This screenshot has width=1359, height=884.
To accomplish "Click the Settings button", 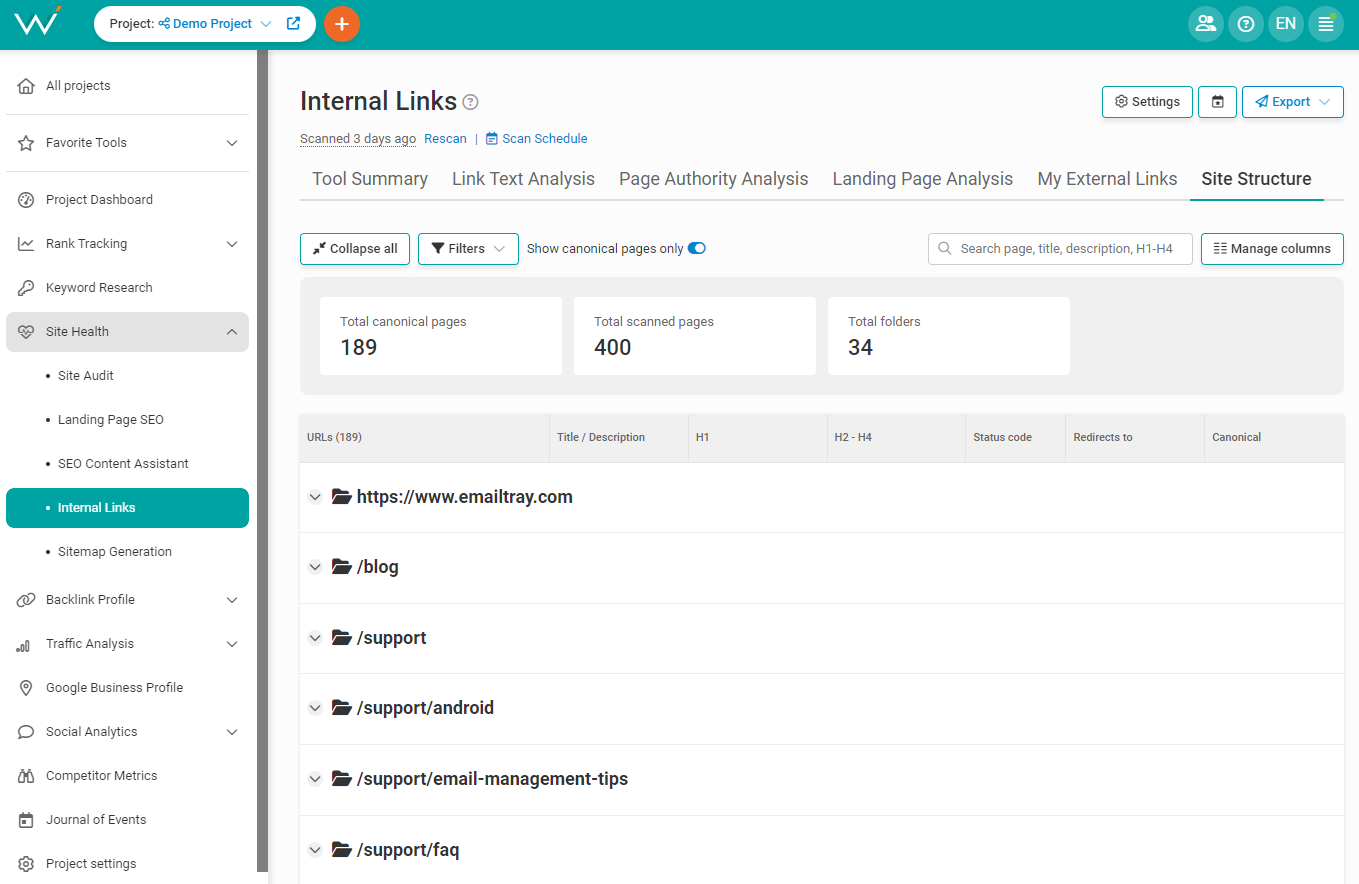I will point(1147,102).
